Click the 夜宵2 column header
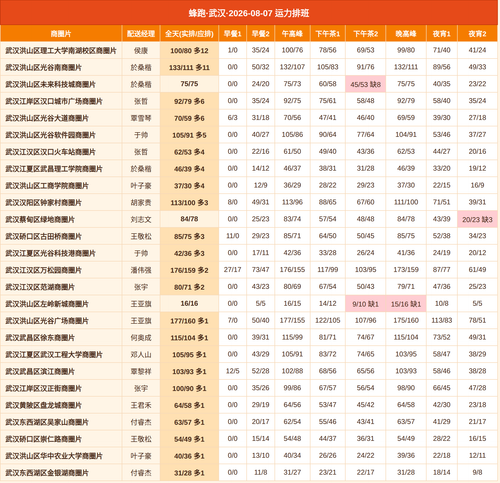Viewport: 500px width, 483px height. point(478,34)
